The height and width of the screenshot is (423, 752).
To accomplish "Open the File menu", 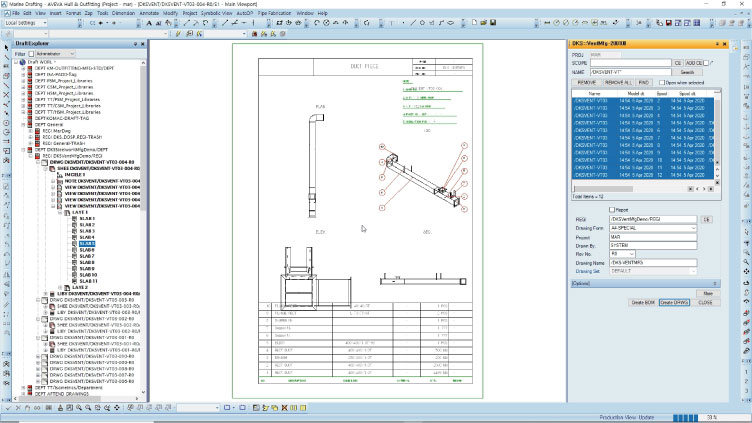I will point(16,13).
